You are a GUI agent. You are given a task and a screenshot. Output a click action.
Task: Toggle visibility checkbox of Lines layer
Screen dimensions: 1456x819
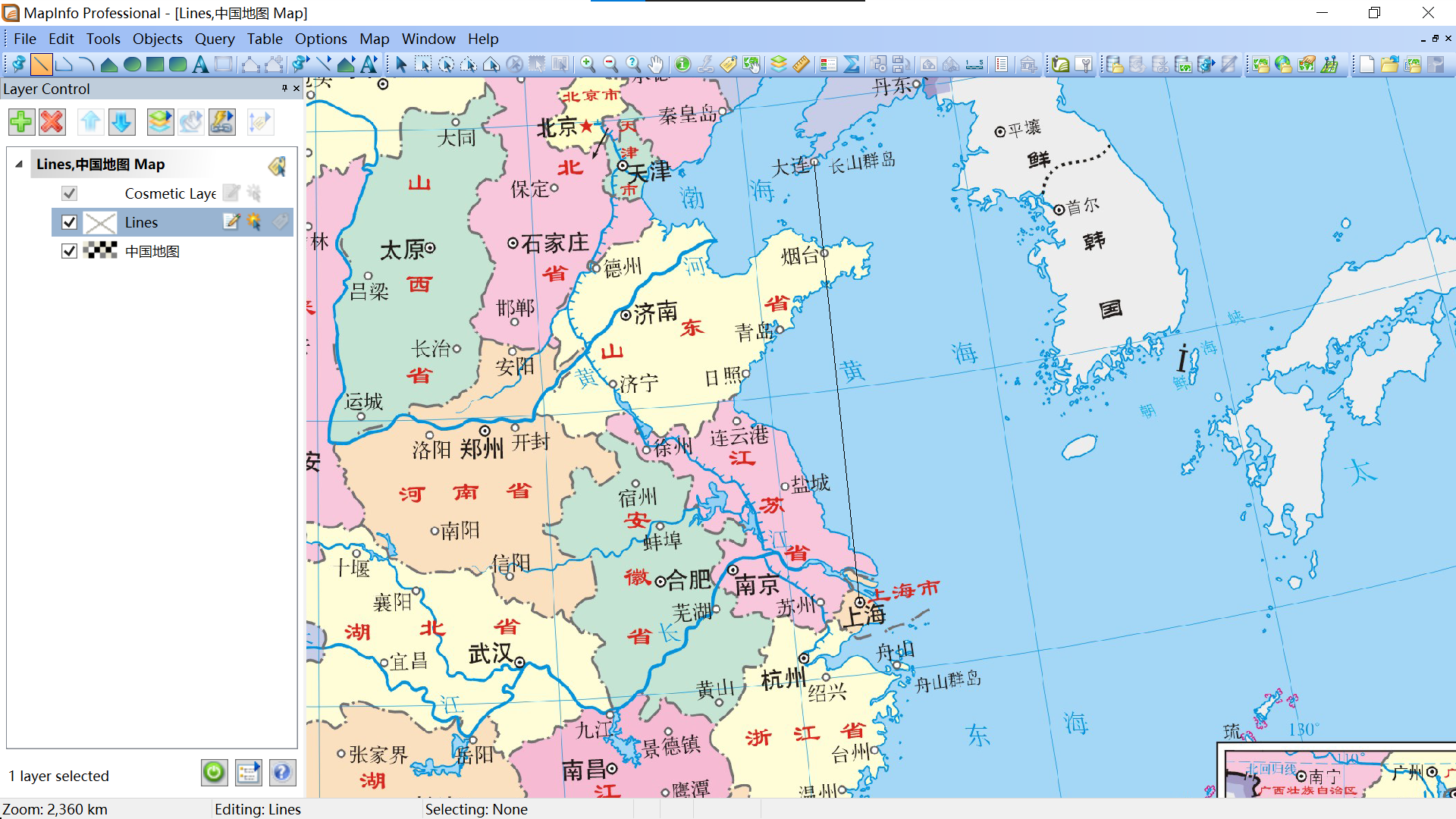pyautogui.click(x=69, y=222)
